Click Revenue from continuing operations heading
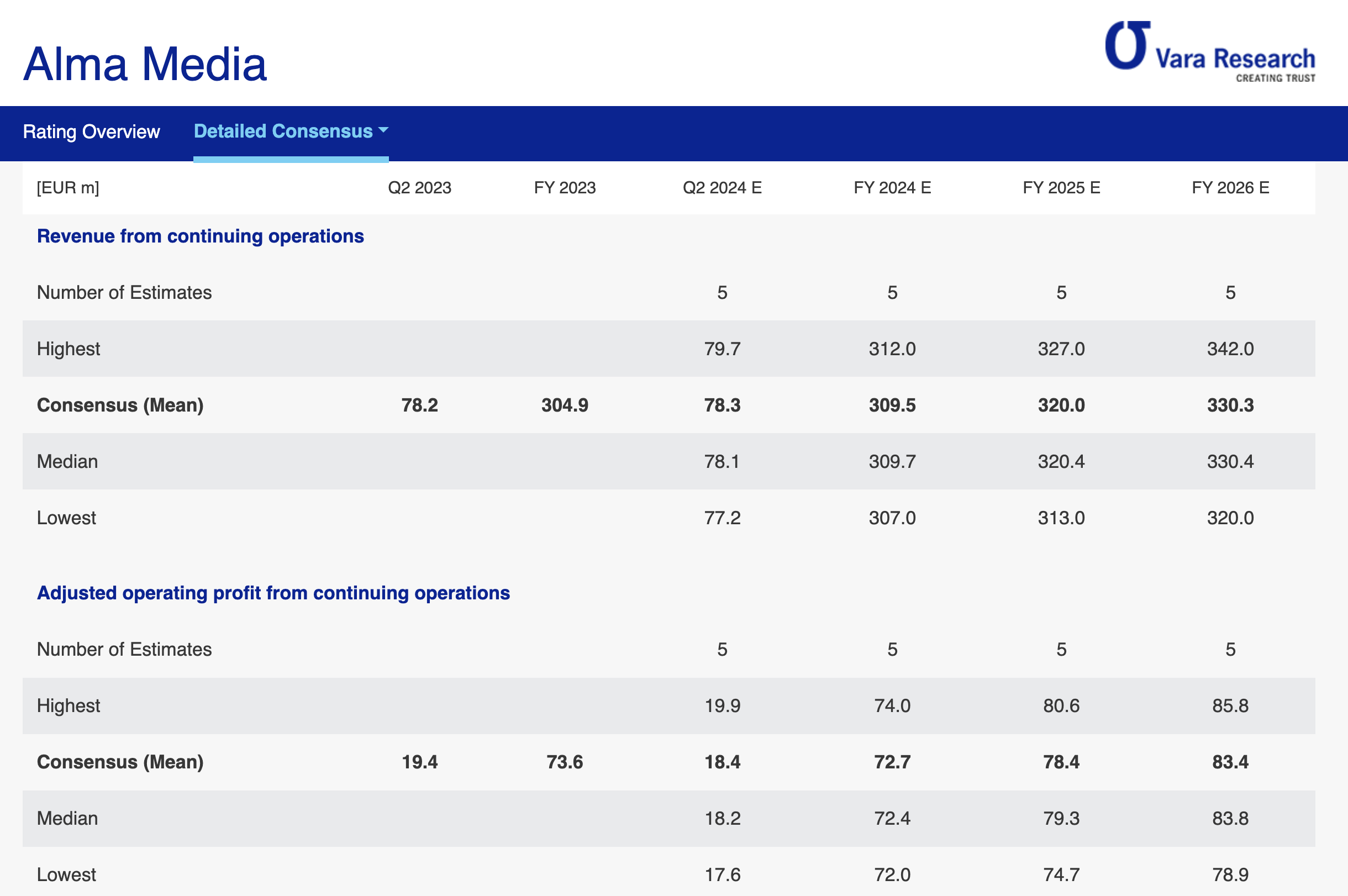The image size is (1348, 896). point(200,236)
